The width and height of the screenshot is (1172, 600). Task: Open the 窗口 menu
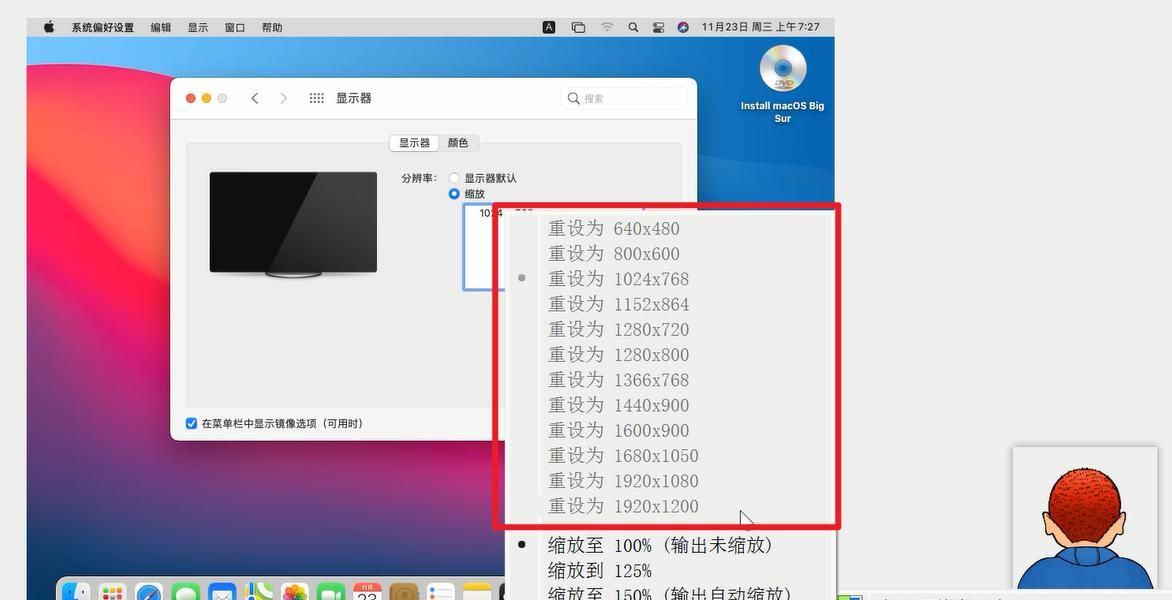[x=235, y=27]
